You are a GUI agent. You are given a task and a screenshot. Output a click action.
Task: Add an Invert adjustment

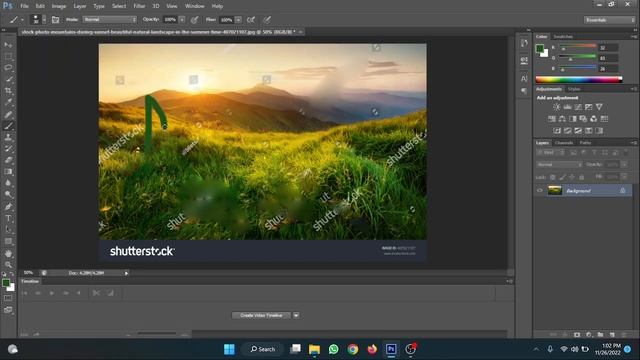(x=557, y=131)
